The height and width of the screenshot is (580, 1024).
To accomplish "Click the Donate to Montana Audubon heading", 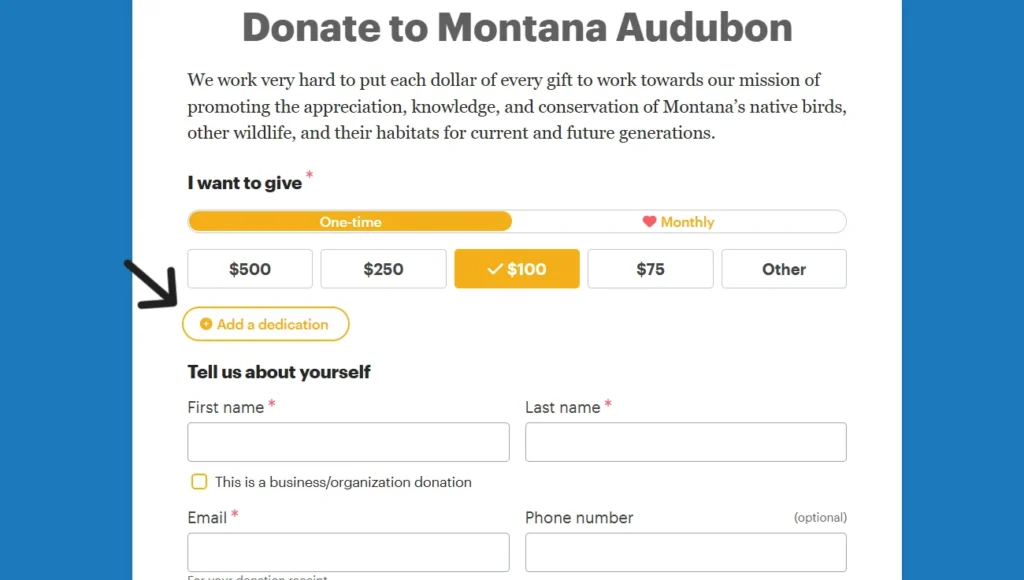I will click(x=517, y=27).
